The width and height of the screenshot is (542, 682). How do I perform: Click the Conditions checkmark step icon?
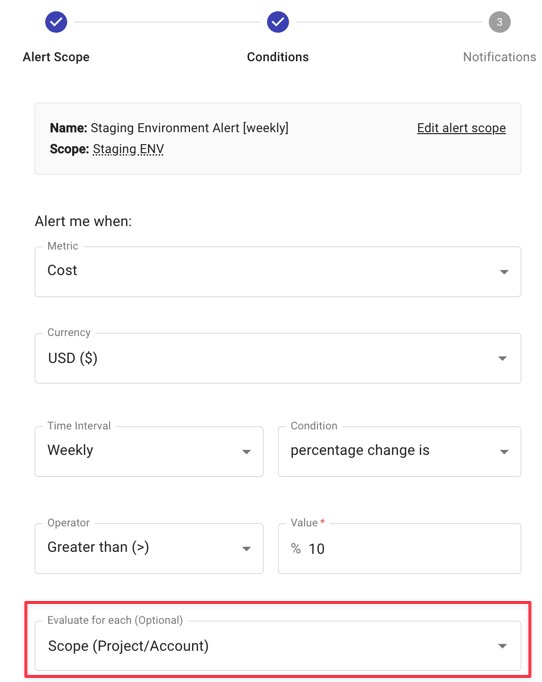coord(278,22)
